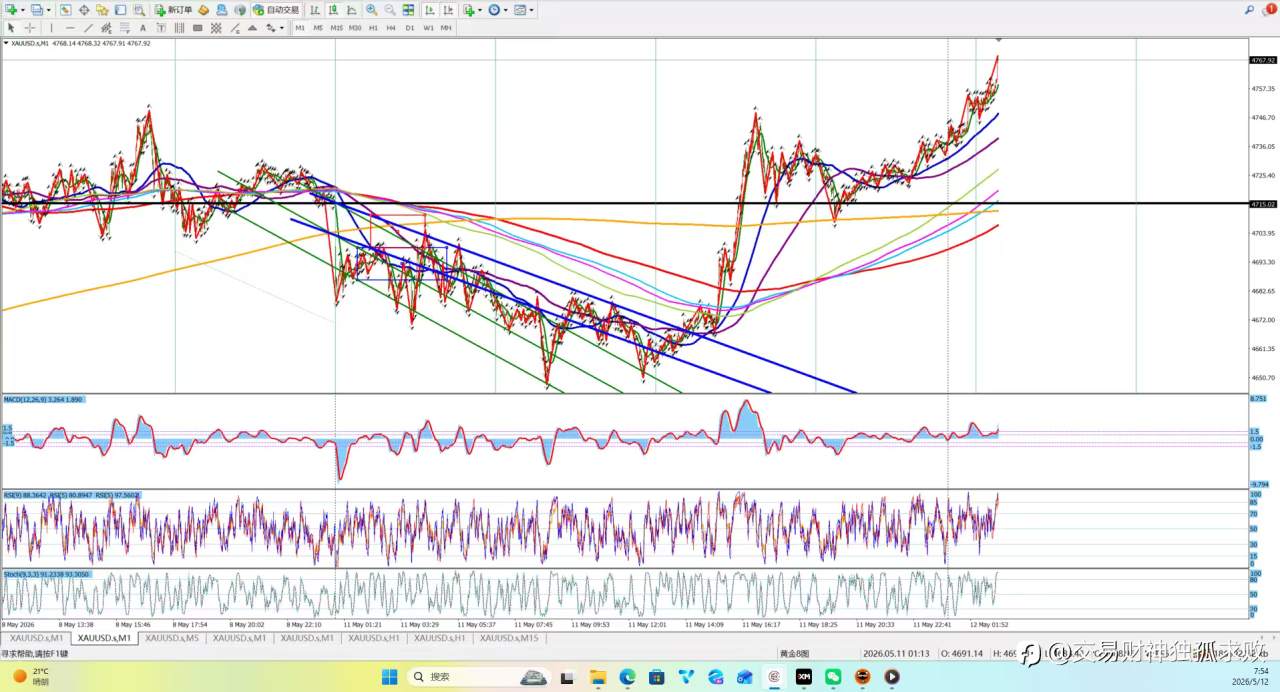Select the text label tool
Image resolution: width=1280 pixels, height=692 pixels.
coord(160,28)
